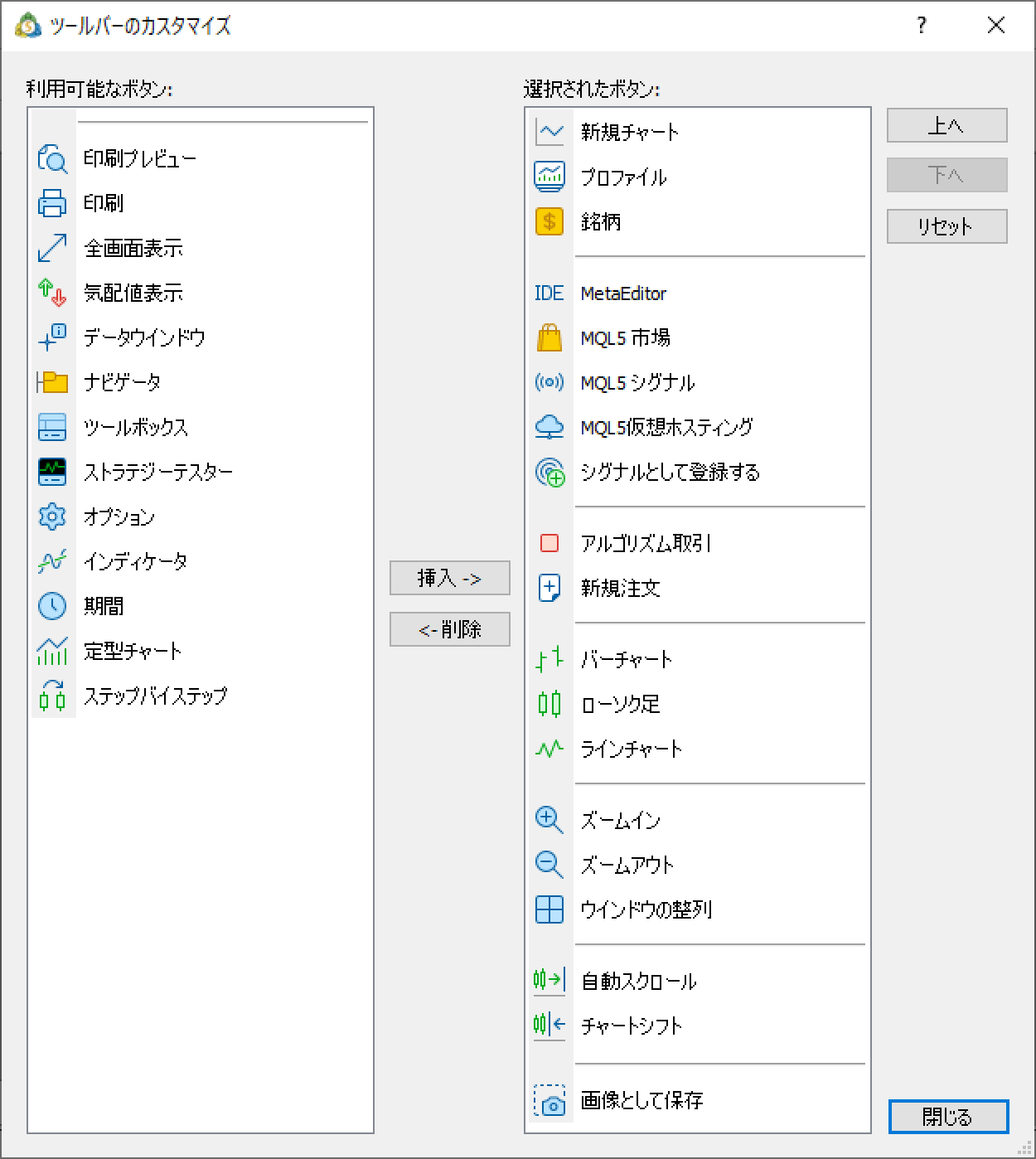Move item up with 上へ button

tap(947, 125)
